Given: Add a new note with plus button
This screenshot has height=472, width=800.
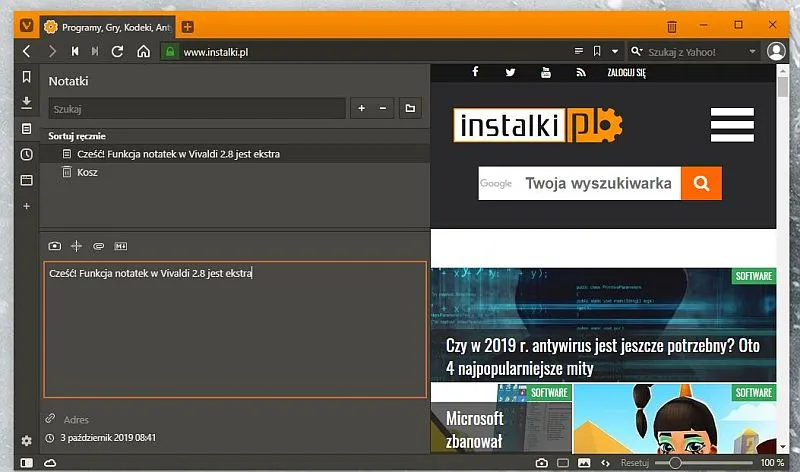Looking at the screenshot, I should [361, 108].
